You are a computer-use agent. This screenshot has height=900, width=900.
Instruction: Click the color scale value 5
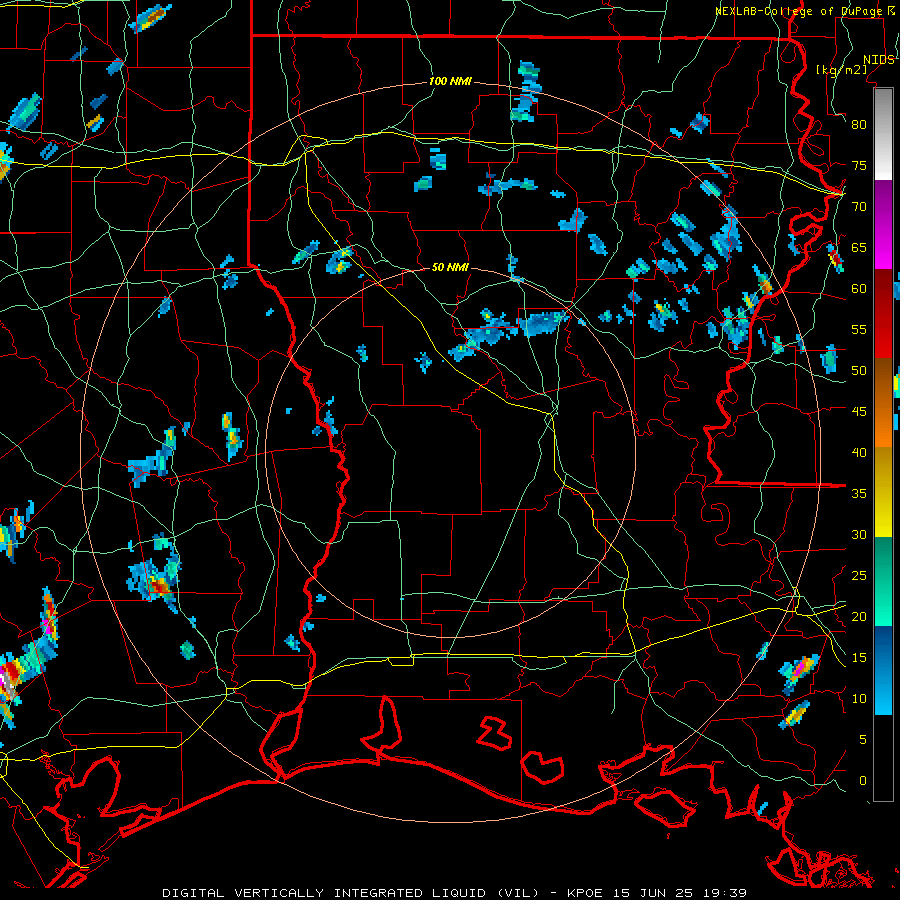point(863,740)
